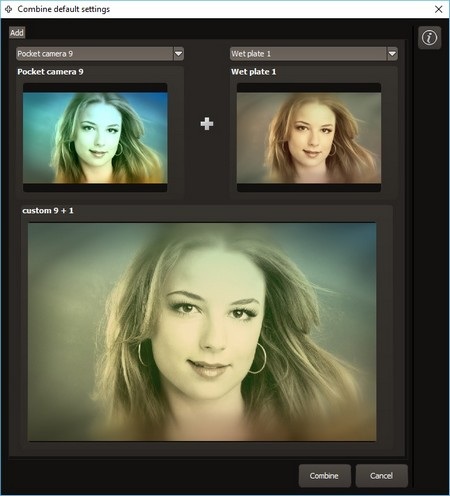Select the Pocket camera 9 preview thumbnail
Image resolution: width=450 pixels, height=496 pixels.
tap(95, 138)
